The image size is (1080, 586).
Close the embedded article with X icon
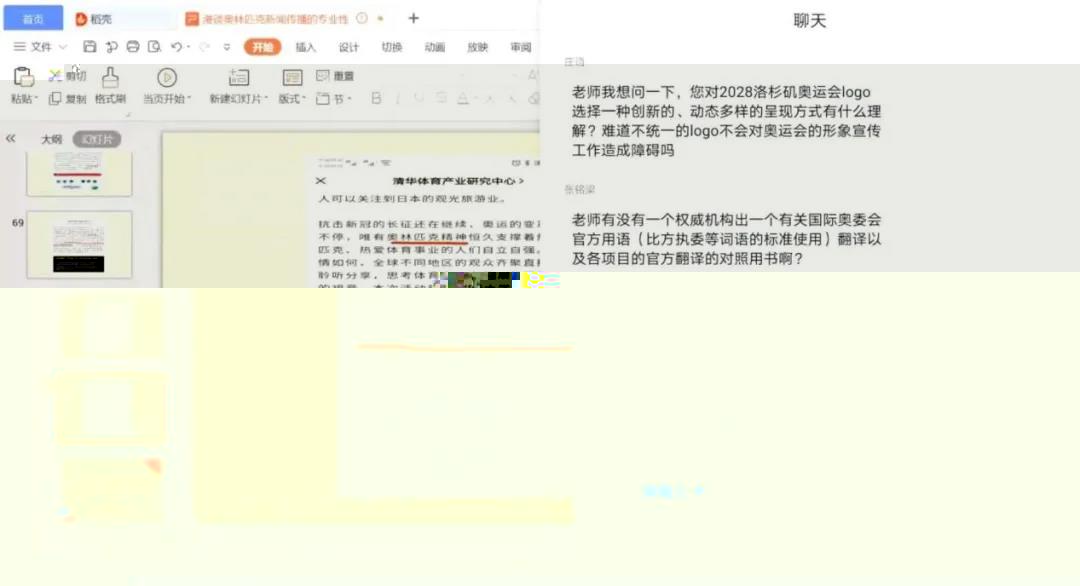click(x=320, y=180)
